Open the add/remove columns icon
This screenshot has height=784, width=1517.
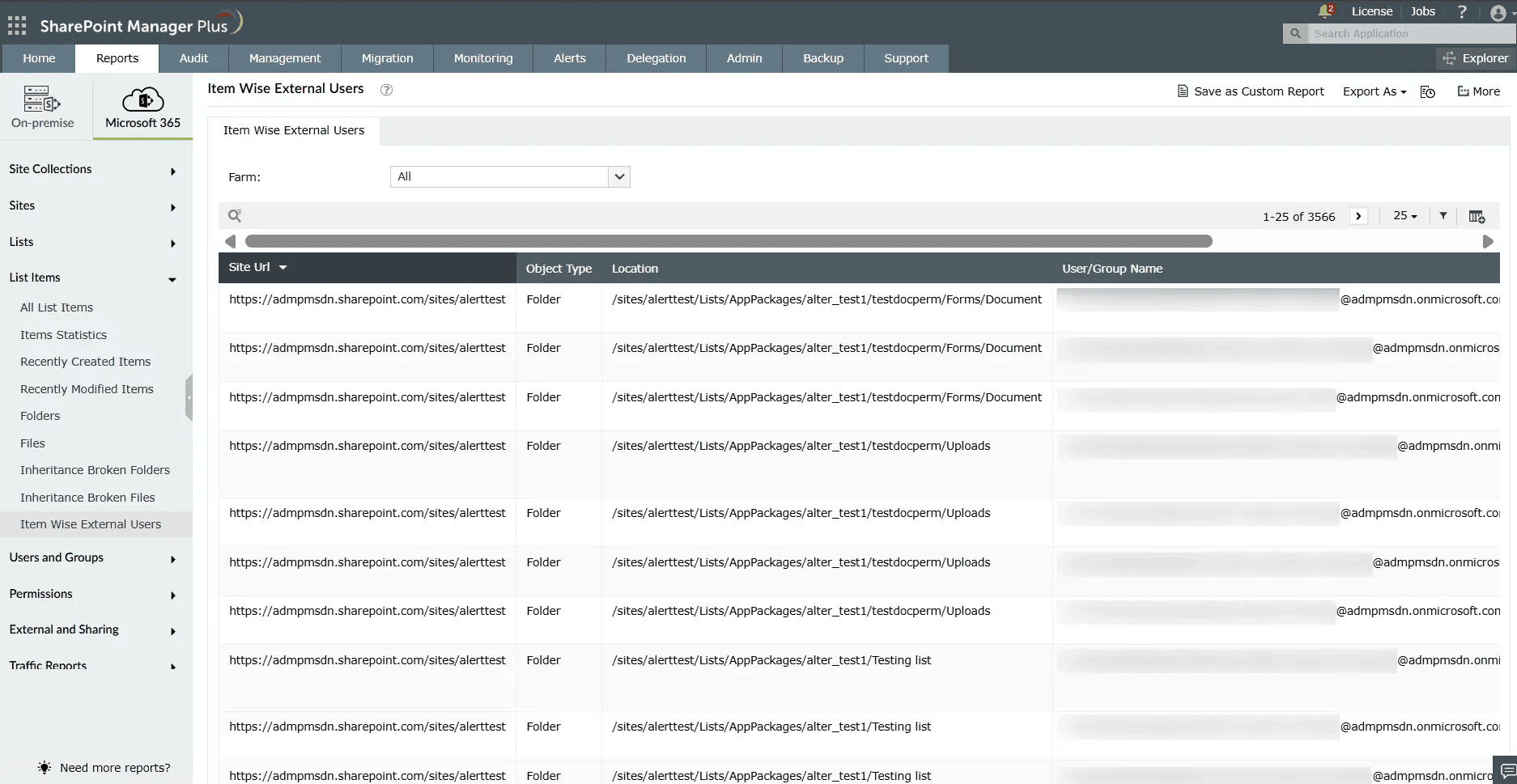coord(1477,216)
